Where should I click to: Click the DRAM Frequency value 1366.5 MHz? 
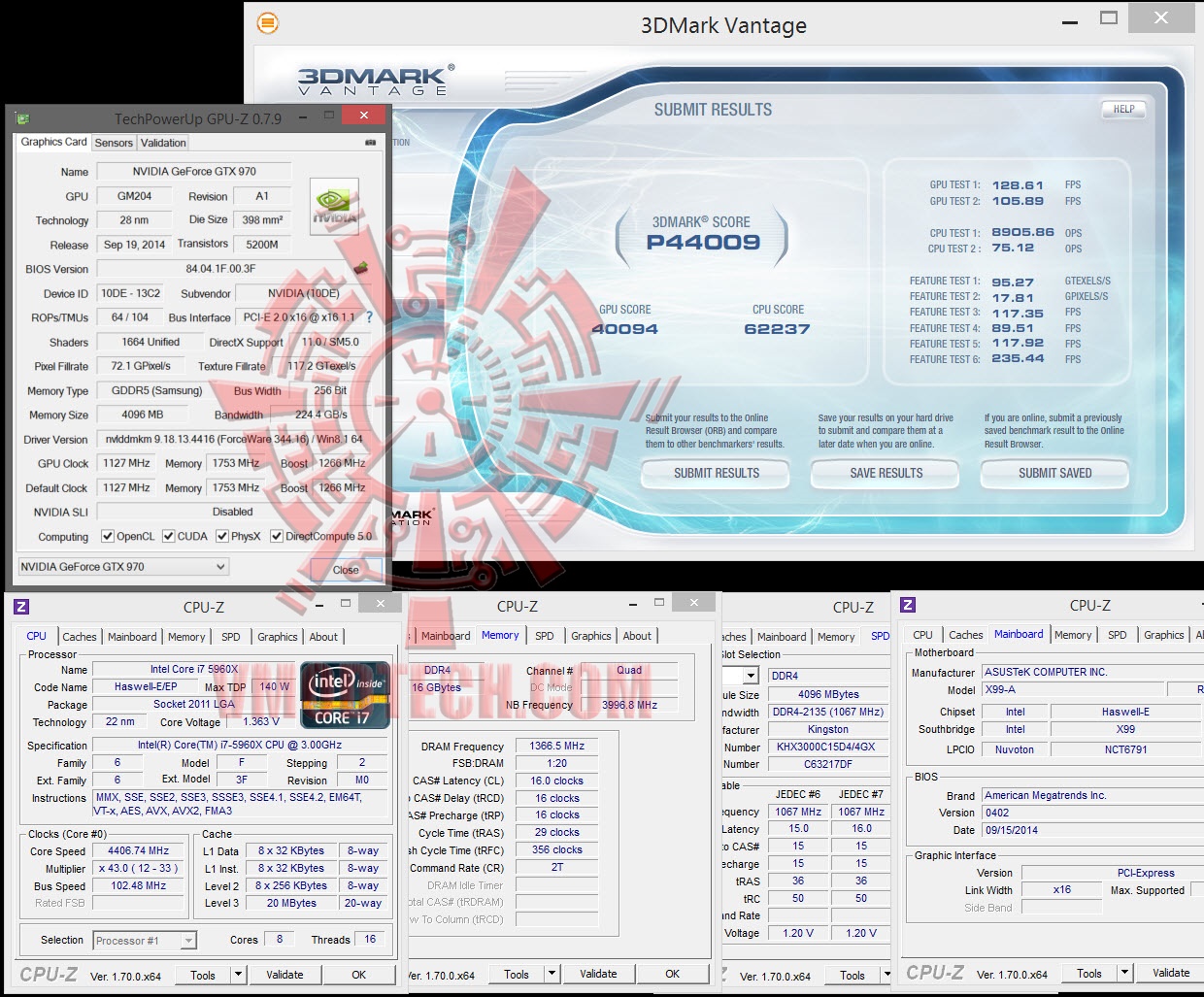click(x=557, y=746)
